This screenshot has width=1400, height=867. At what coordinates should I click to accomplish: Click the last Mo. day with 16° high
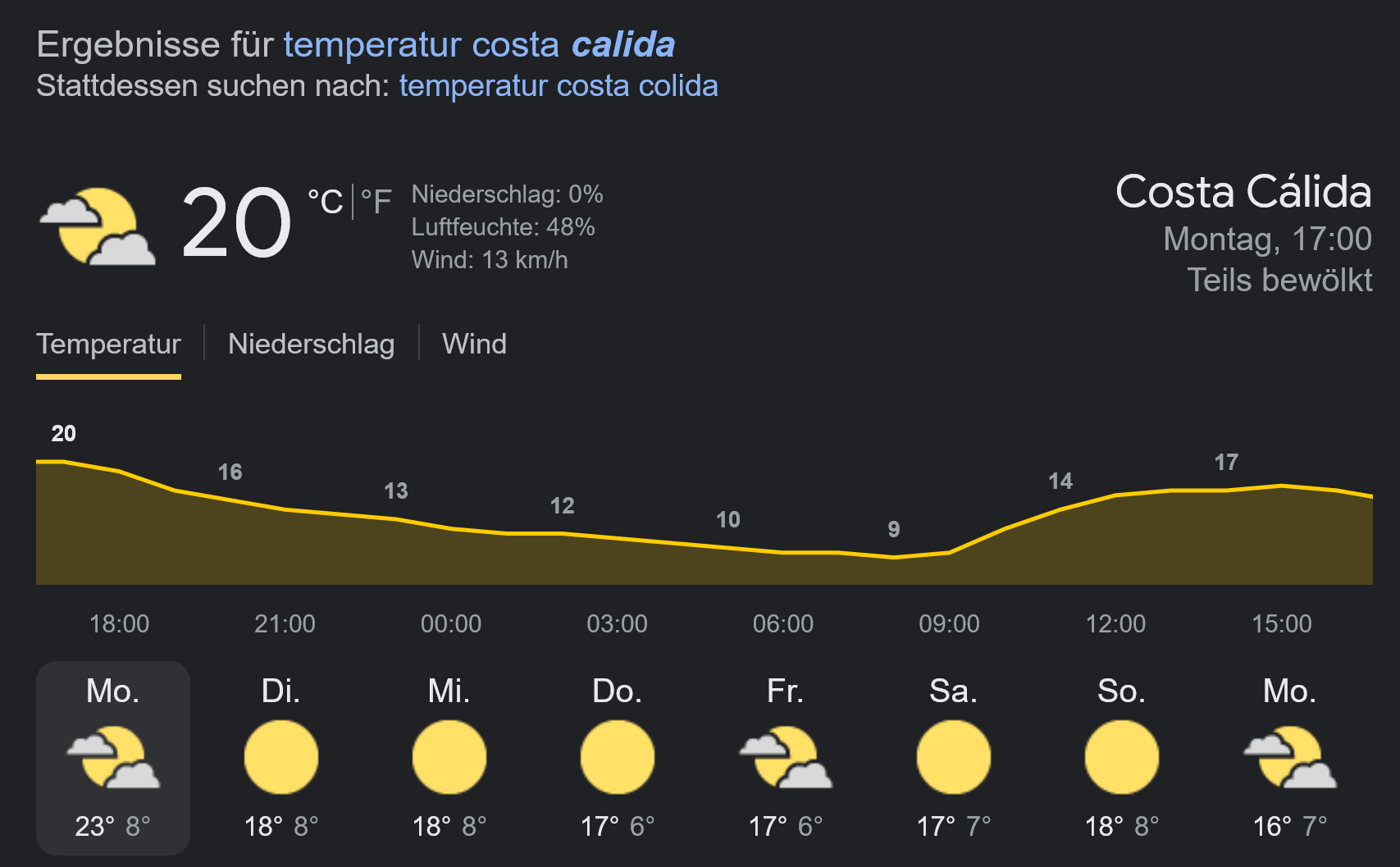pyautogui.click(x=1289, y=757)
